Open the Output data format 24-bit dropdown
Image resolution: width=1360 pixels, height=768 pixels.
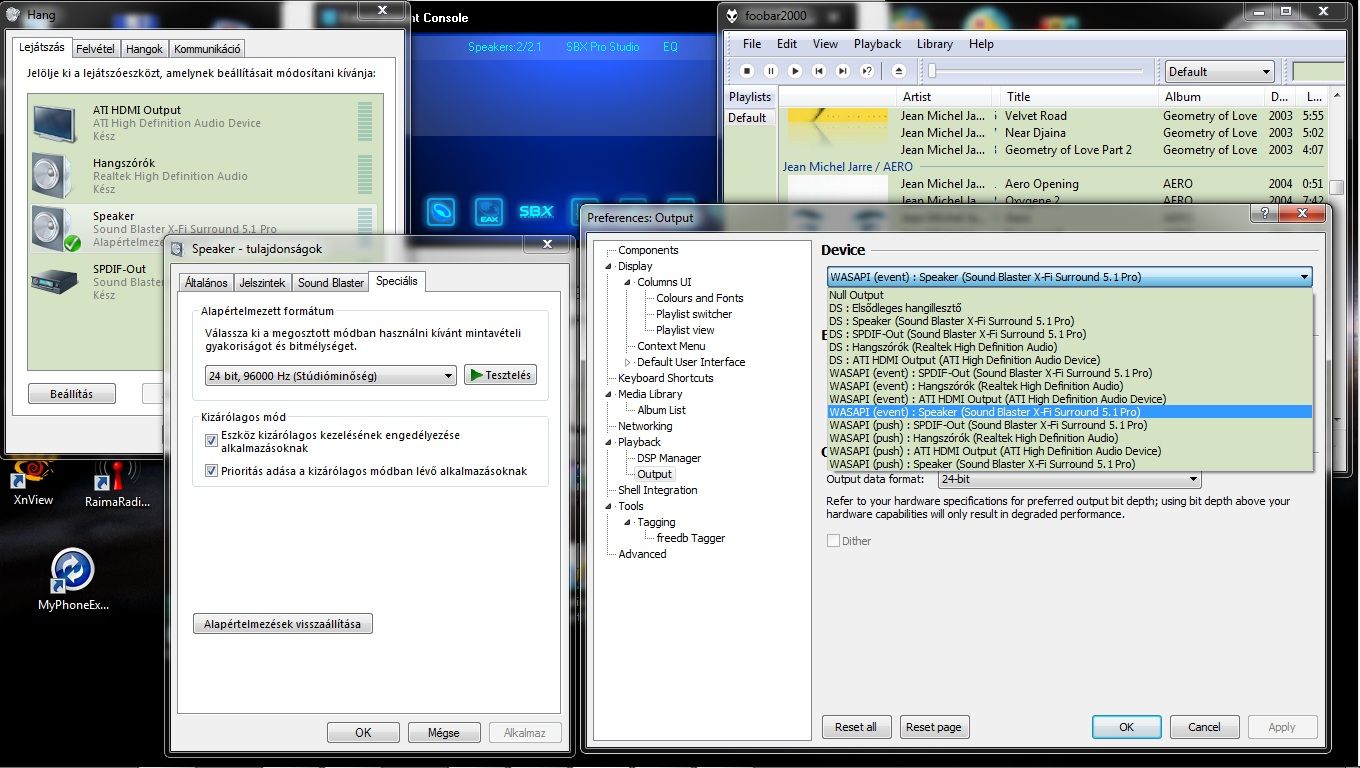click(1069, 480)
